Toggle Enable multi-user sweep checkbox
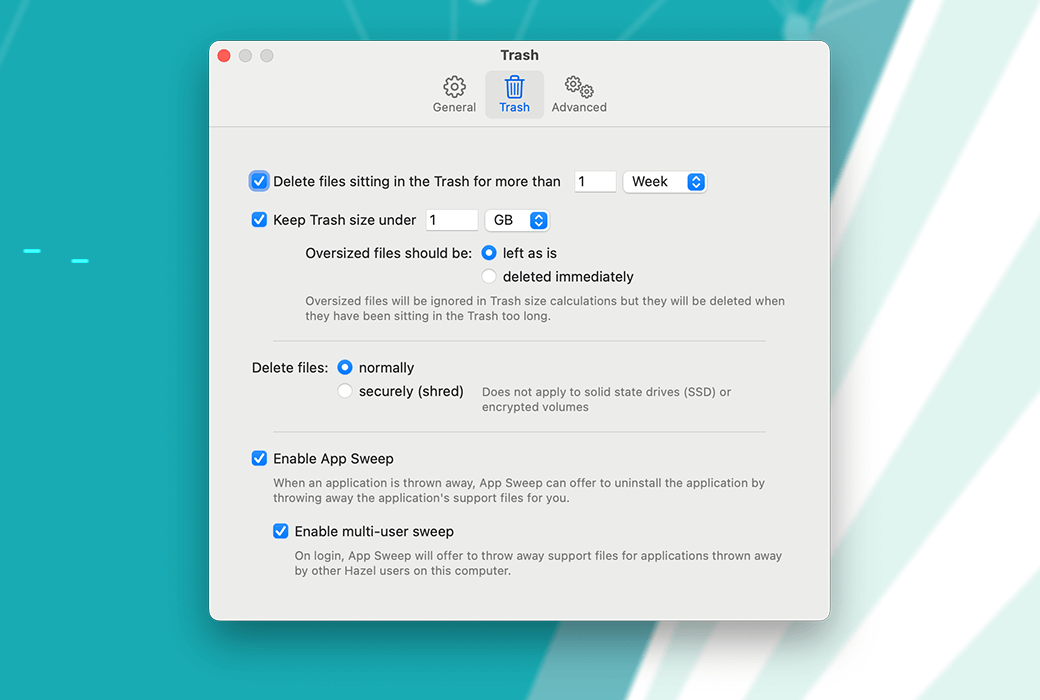The width and height of the screenshot is (1040, 700). [281, 531]
